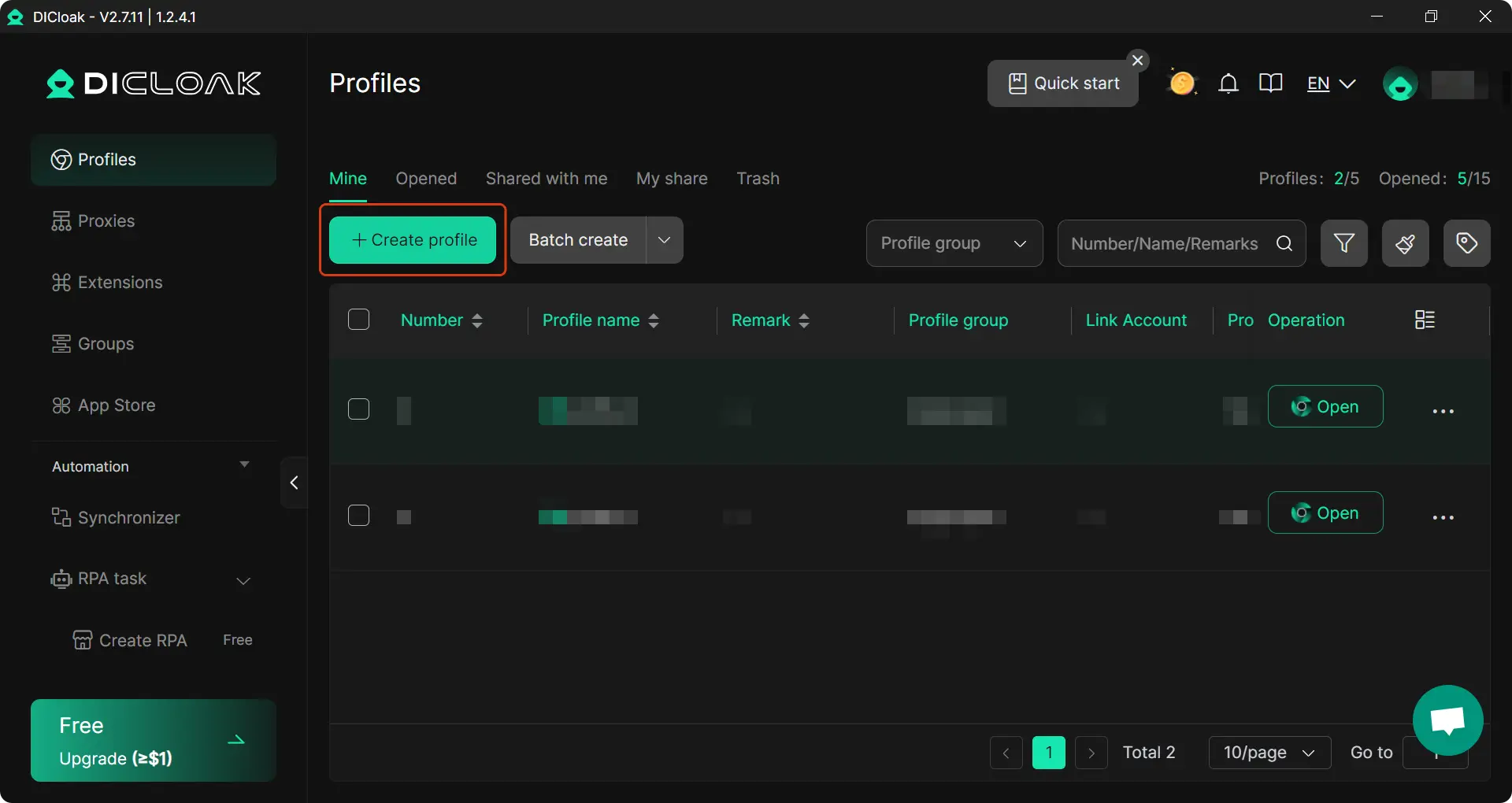Open the 10/page size dropdown
Screen dimensions: 1512x803
pos(1269,753)
